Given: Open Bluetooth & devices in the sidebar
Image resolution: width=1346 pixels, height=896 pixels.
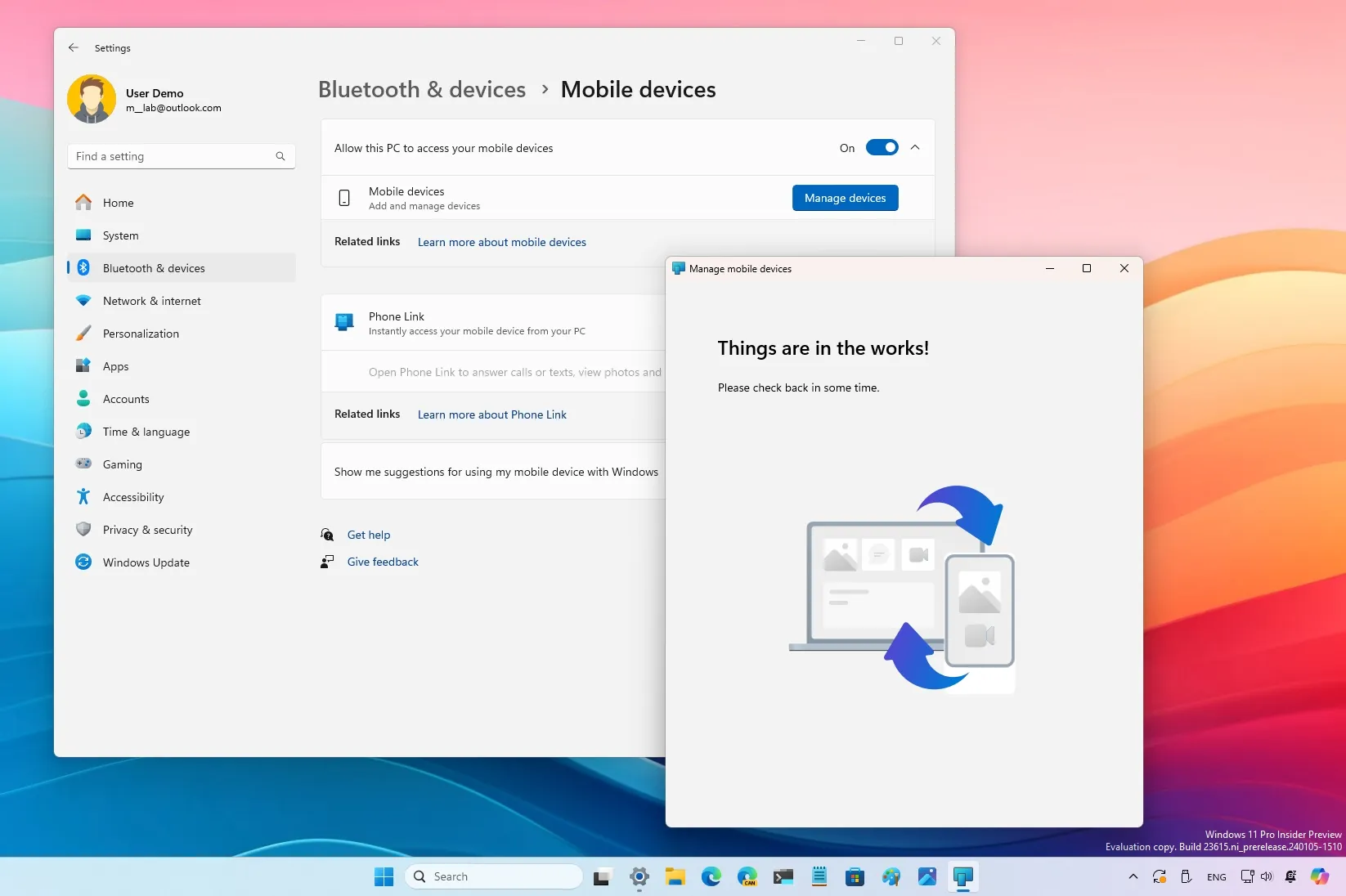Looking at the screenshot, I should click(x=155, y=267).
